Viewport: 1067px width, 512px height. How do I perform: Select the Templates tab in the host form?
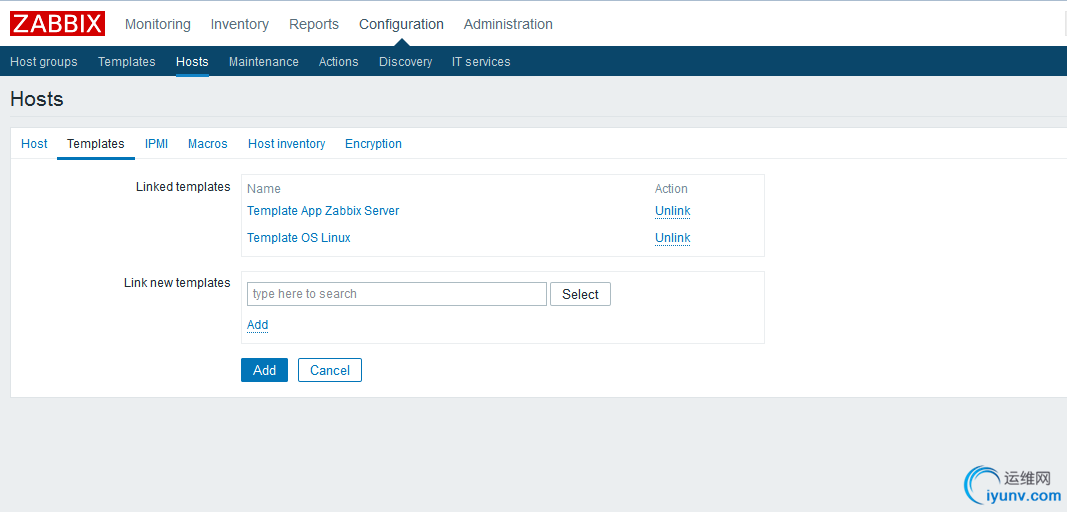(x=96, y=144)
